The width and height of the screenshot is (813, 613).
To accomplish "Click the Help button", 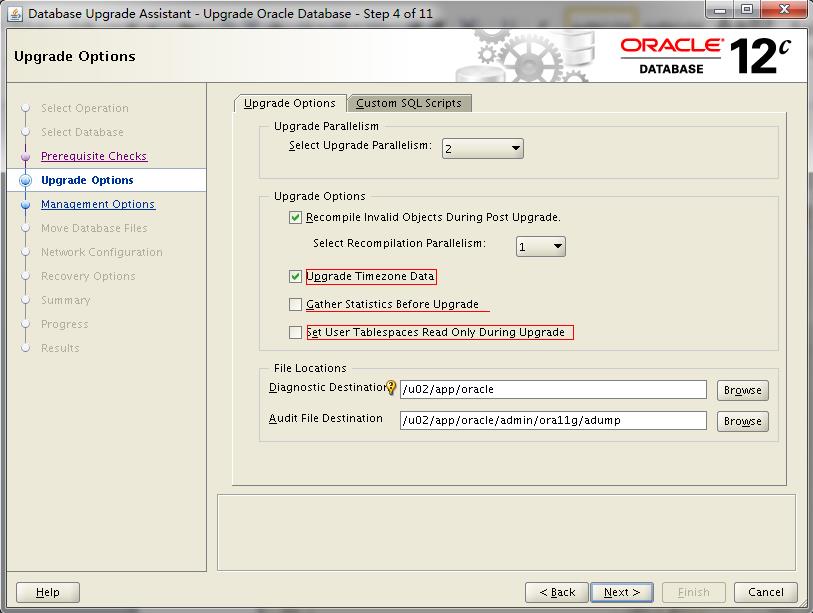I will (48, 592).
